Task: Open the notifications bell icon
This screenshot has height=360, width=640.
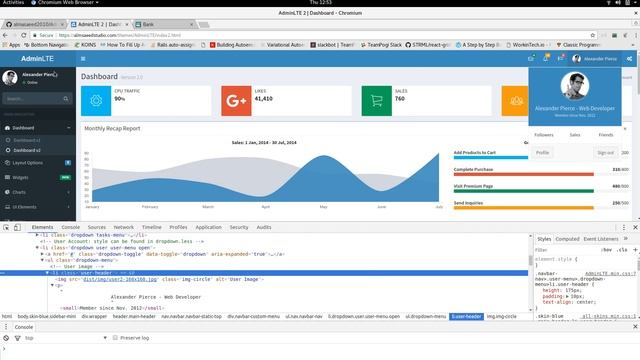Action: pos(546,59)
